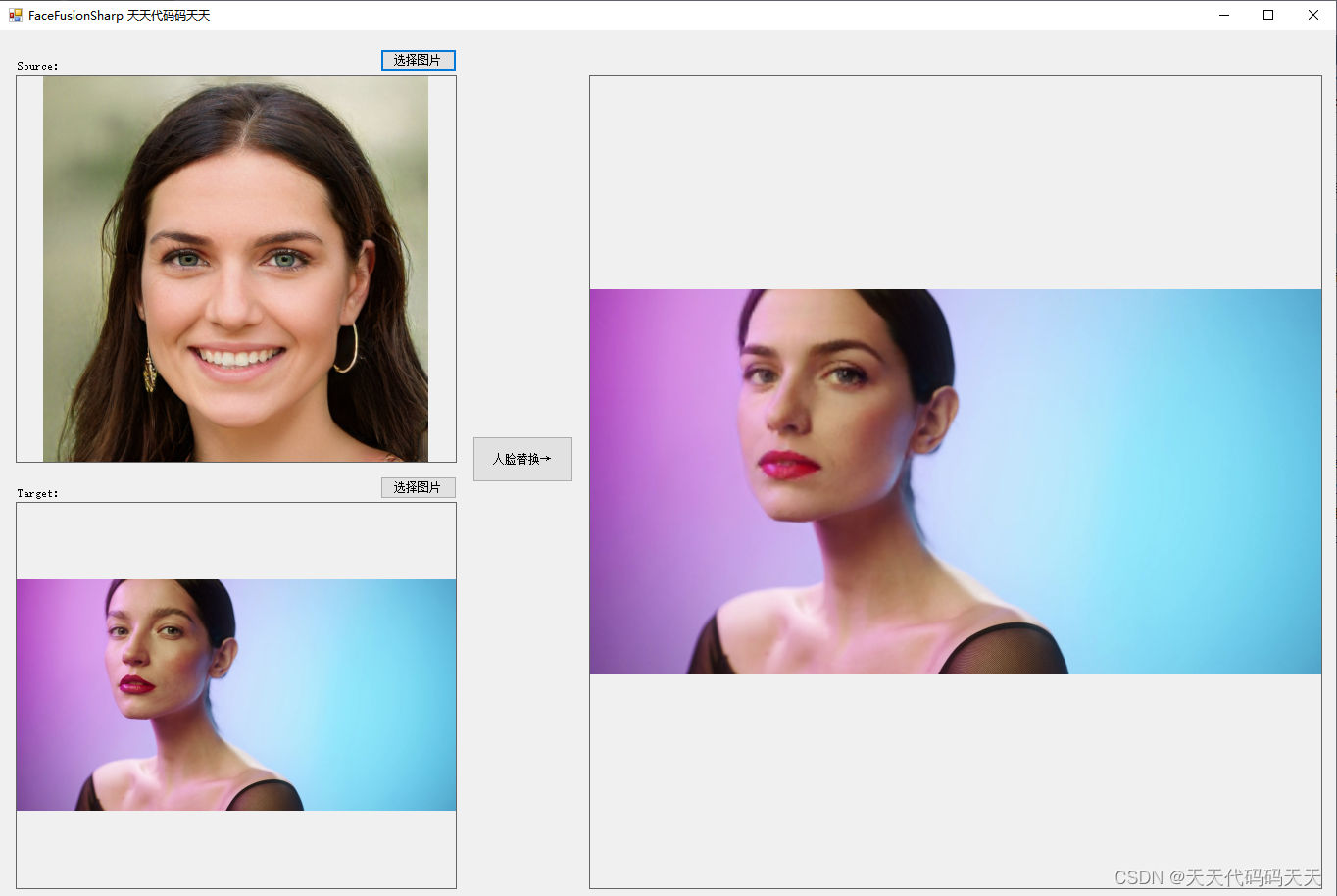Viewport: 1337px width, 896px height.
Task: Click the 选择图片 button for Target
Action: (418, 487)
